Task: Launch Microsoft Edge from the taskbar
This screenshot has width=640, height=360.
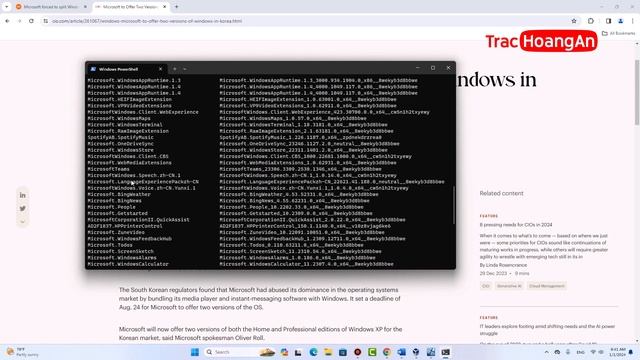Action: pyautogui.click(x=313, y=352)
